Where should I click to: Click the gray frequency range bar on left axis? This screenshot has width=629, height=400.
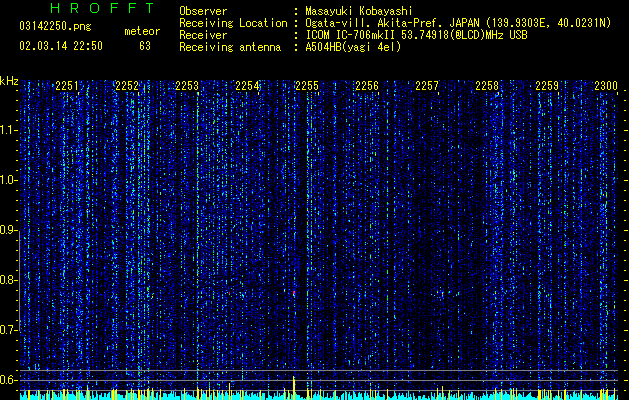click(19, 280)
